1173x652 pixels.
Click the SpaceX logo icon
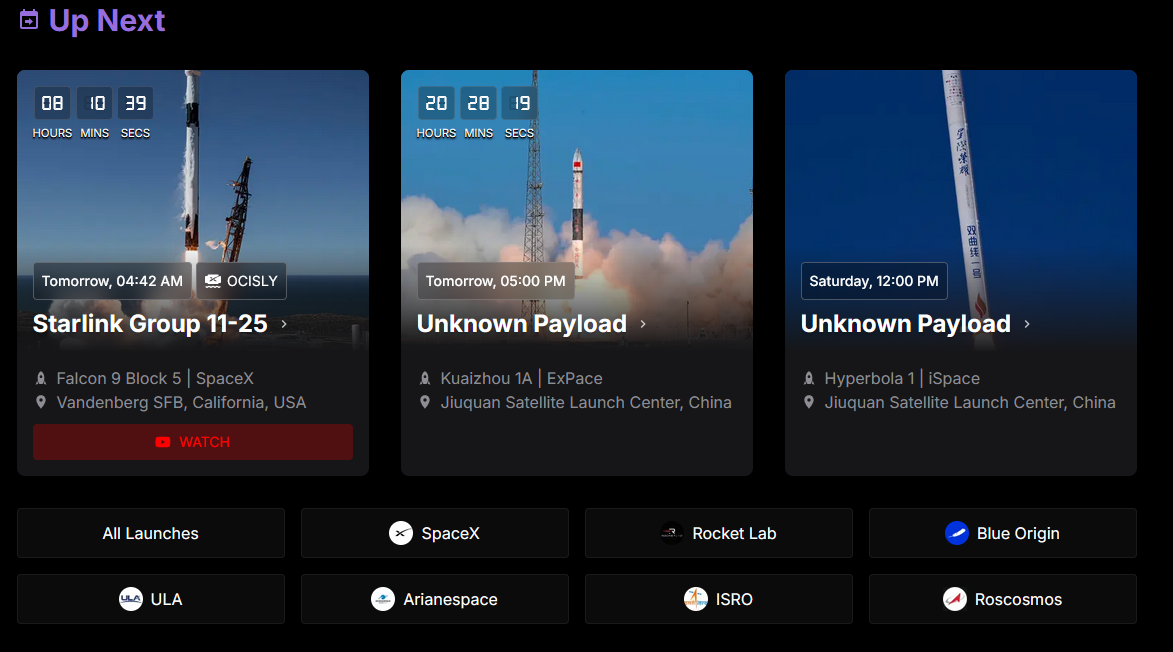point(401,533)
